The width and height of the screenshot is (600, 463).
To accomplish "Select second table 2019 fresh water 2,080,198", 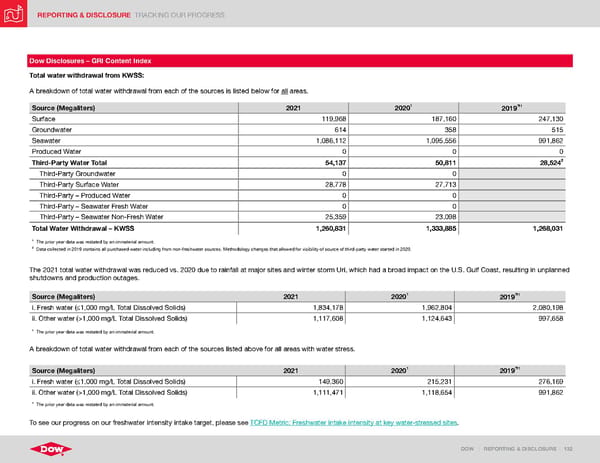I will pyautogui.click(x=548, y=308).
